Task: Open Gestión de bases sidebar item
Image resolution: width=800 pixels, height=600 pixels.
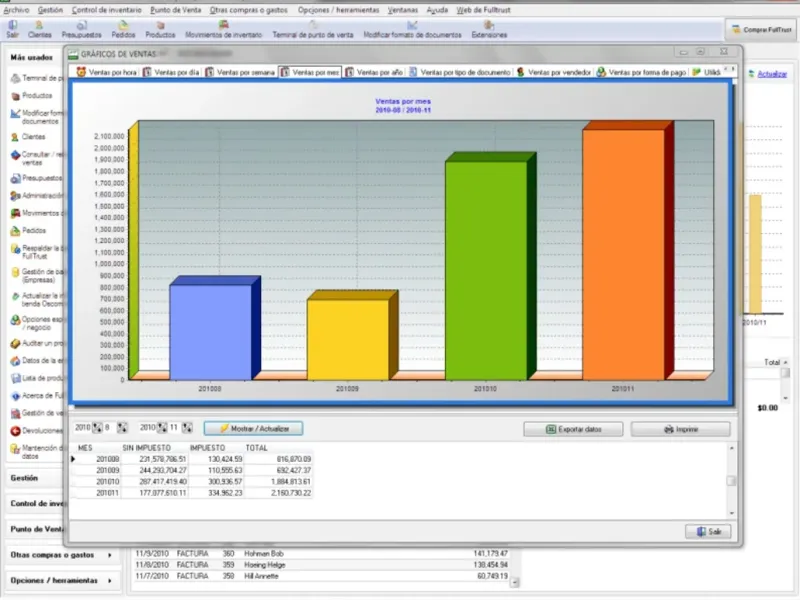Action: point(36,276)
